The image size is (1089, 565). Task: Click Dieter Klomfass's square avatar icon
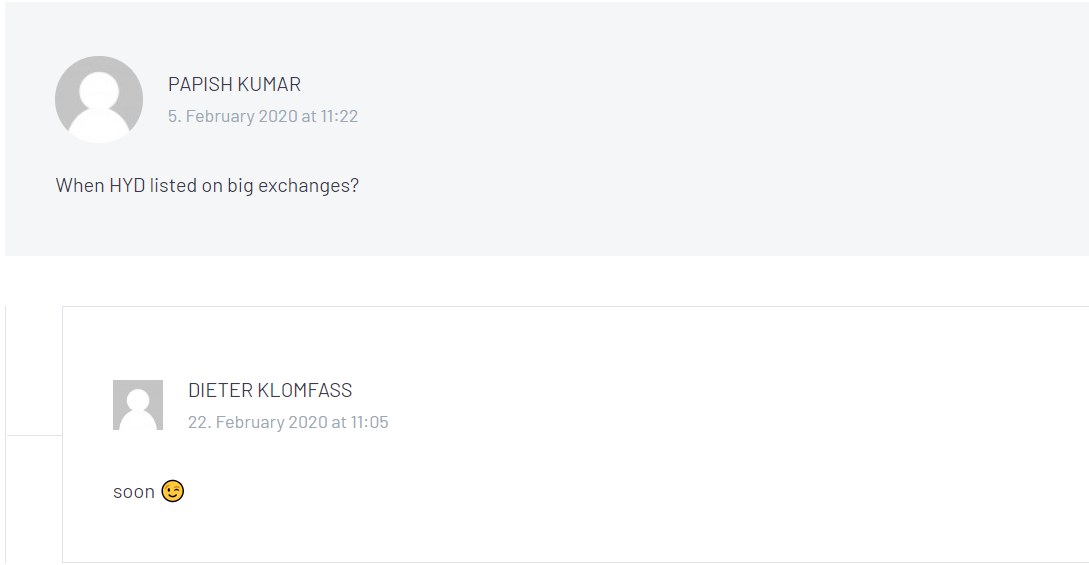coord(138,405)
